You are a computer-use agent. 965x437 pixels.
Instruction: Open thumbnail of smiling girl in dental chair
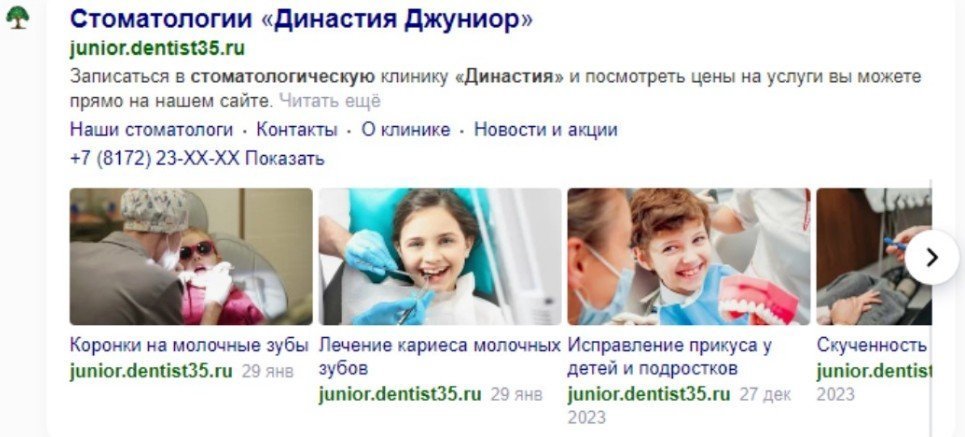[x=440, y=256]
